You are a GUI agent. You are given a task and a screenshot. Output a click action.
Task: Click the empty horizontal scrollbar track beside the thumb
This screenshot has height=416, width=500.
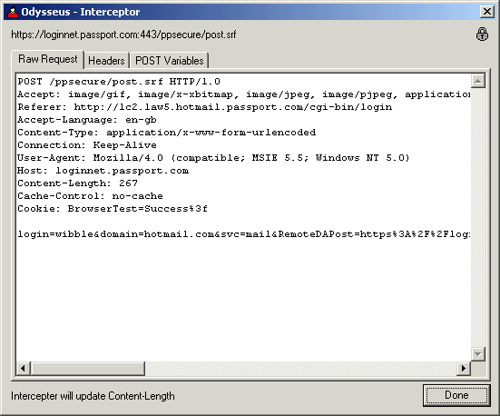coord(301,368)
